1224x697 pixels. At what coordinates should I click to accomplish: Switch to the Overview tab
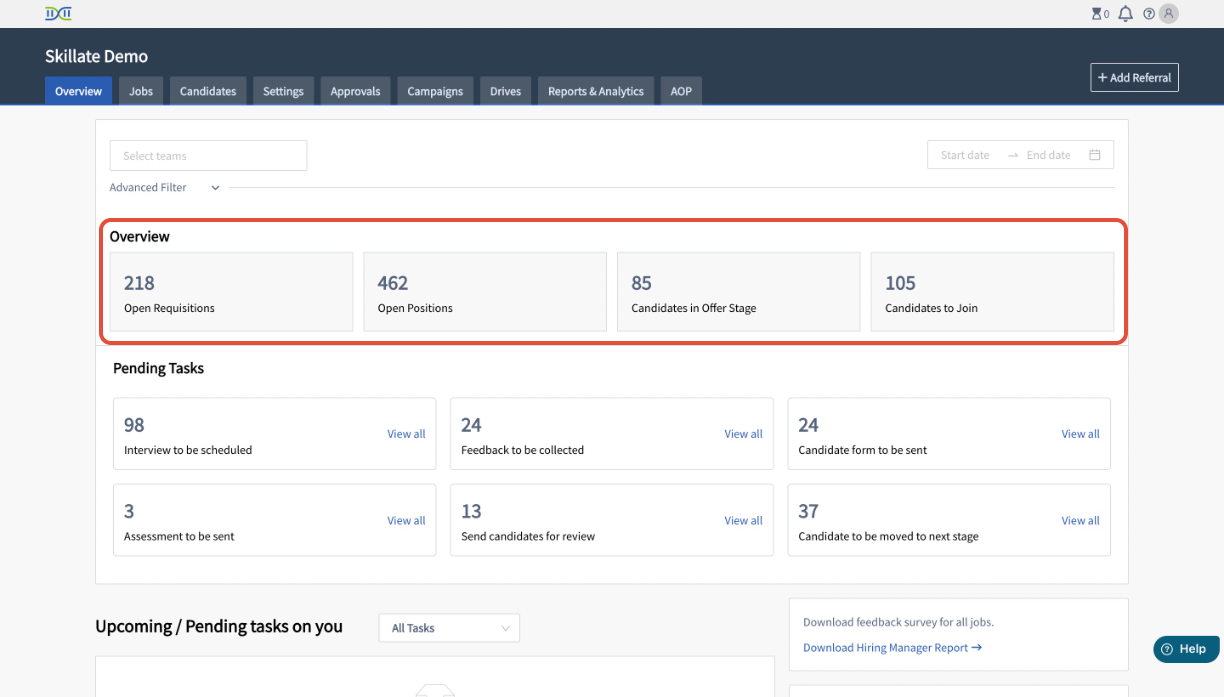pyautogui.click(x=78, y=91)
